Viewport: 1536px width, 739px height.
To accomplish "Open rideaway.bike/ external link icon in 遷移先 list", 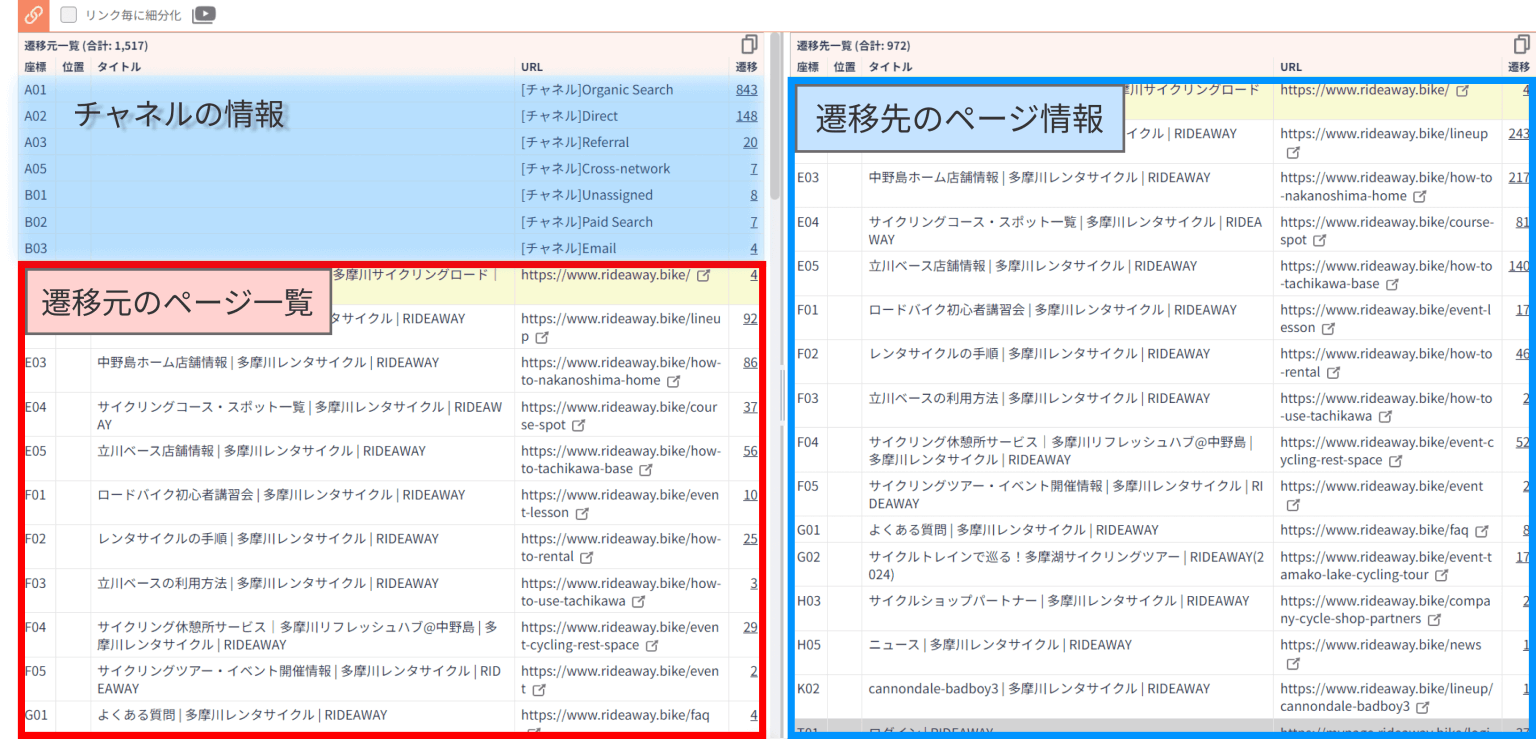I will click(x=1463, y=90).
